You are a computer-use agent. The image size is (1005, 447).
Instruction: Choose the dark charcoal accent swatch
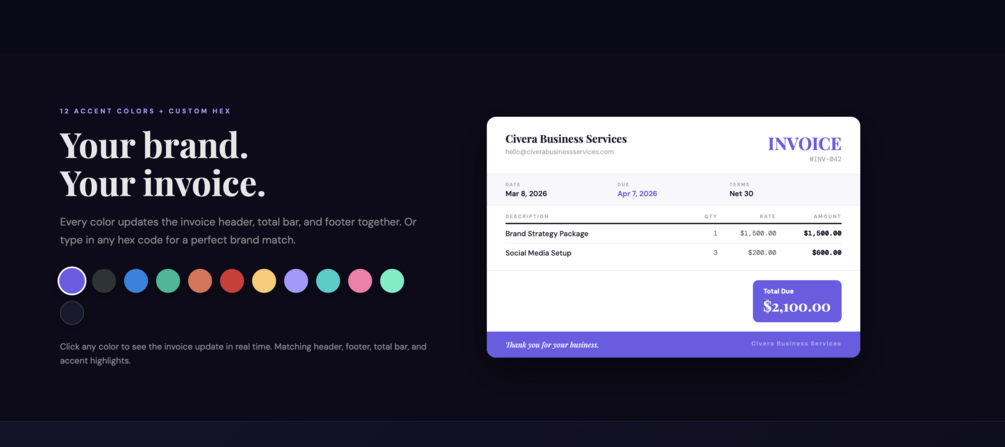point(104,281)
